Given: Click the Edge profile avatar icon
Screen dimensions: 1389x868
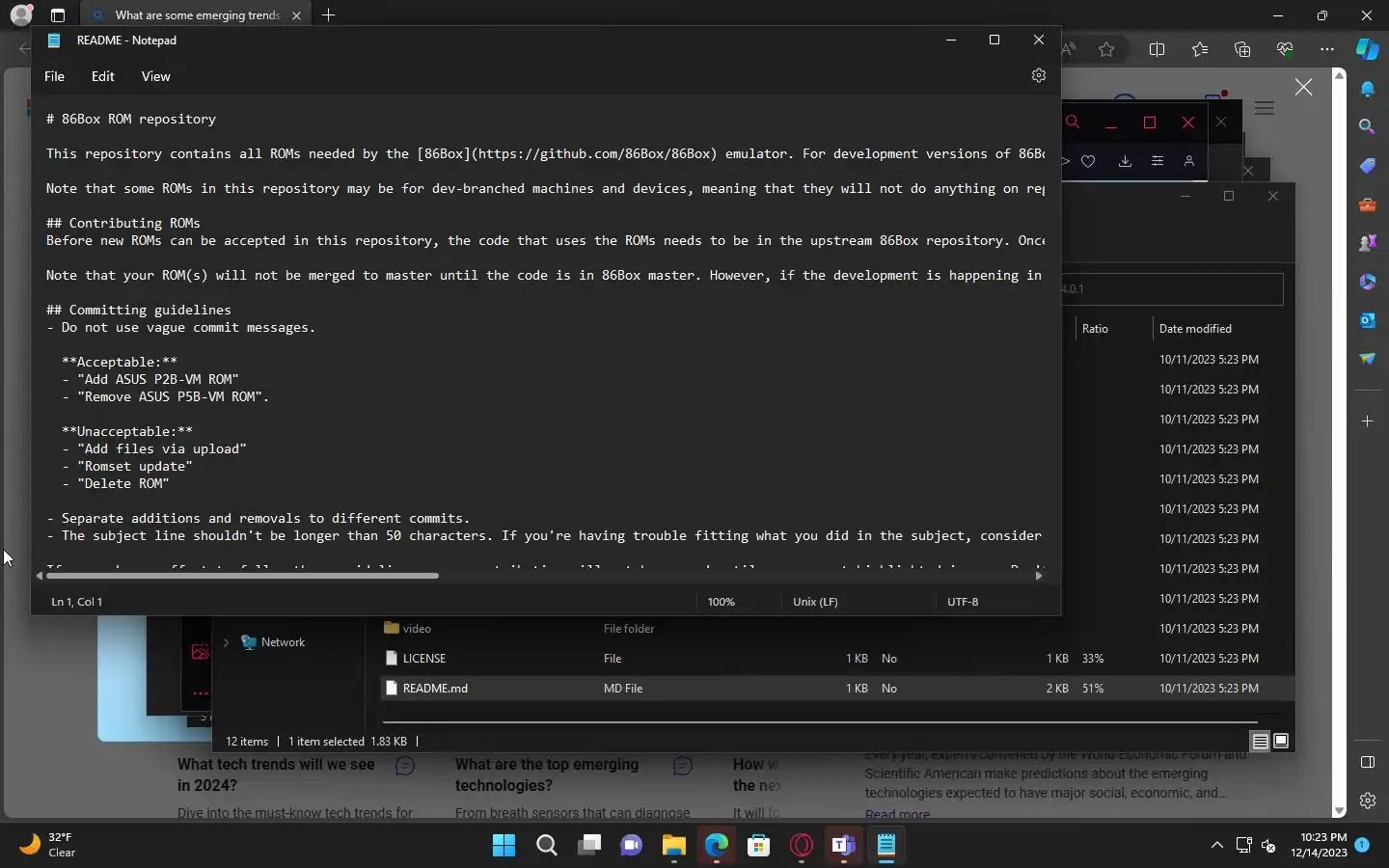Looking at the screenshot, I should pos(20,15).
